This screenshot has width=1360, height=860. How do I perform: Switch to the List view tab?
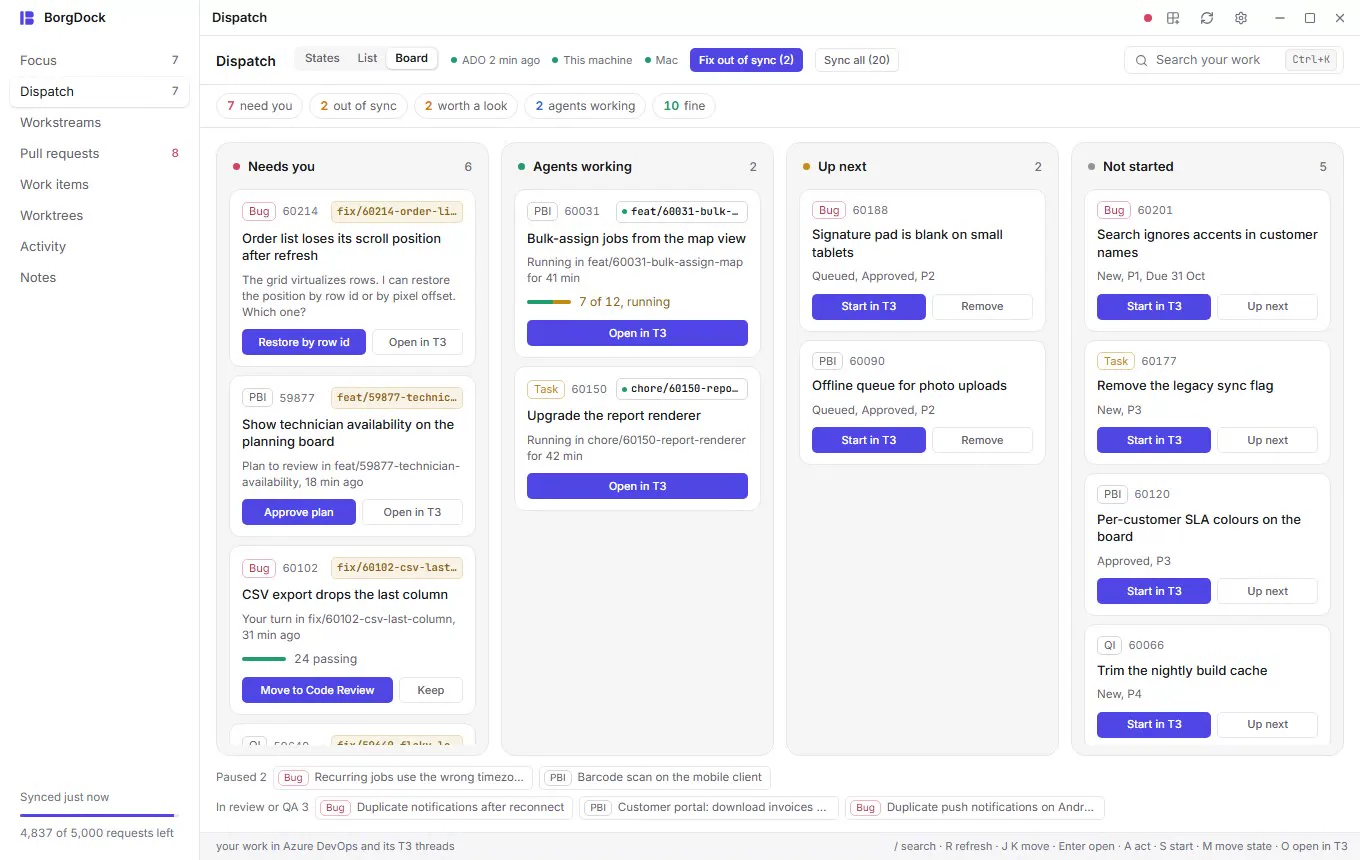[367, 58]
